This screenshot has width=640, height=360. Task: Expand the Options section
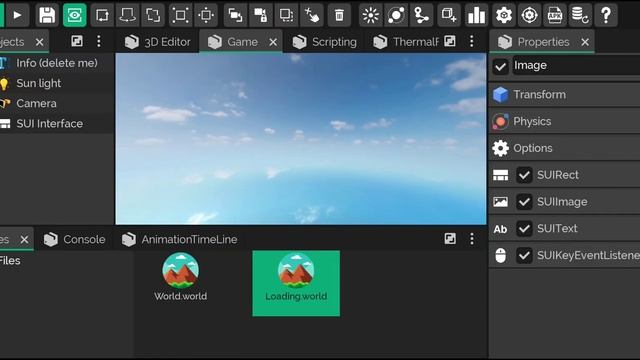pyautogui.click(x=564, y=148)
